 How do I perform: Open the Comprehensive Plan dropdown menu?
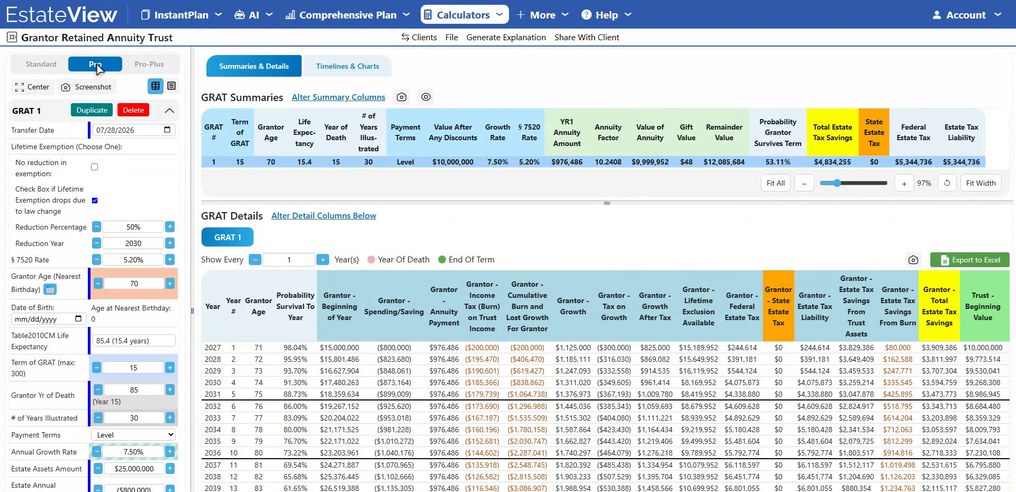(x=347, y=15)
